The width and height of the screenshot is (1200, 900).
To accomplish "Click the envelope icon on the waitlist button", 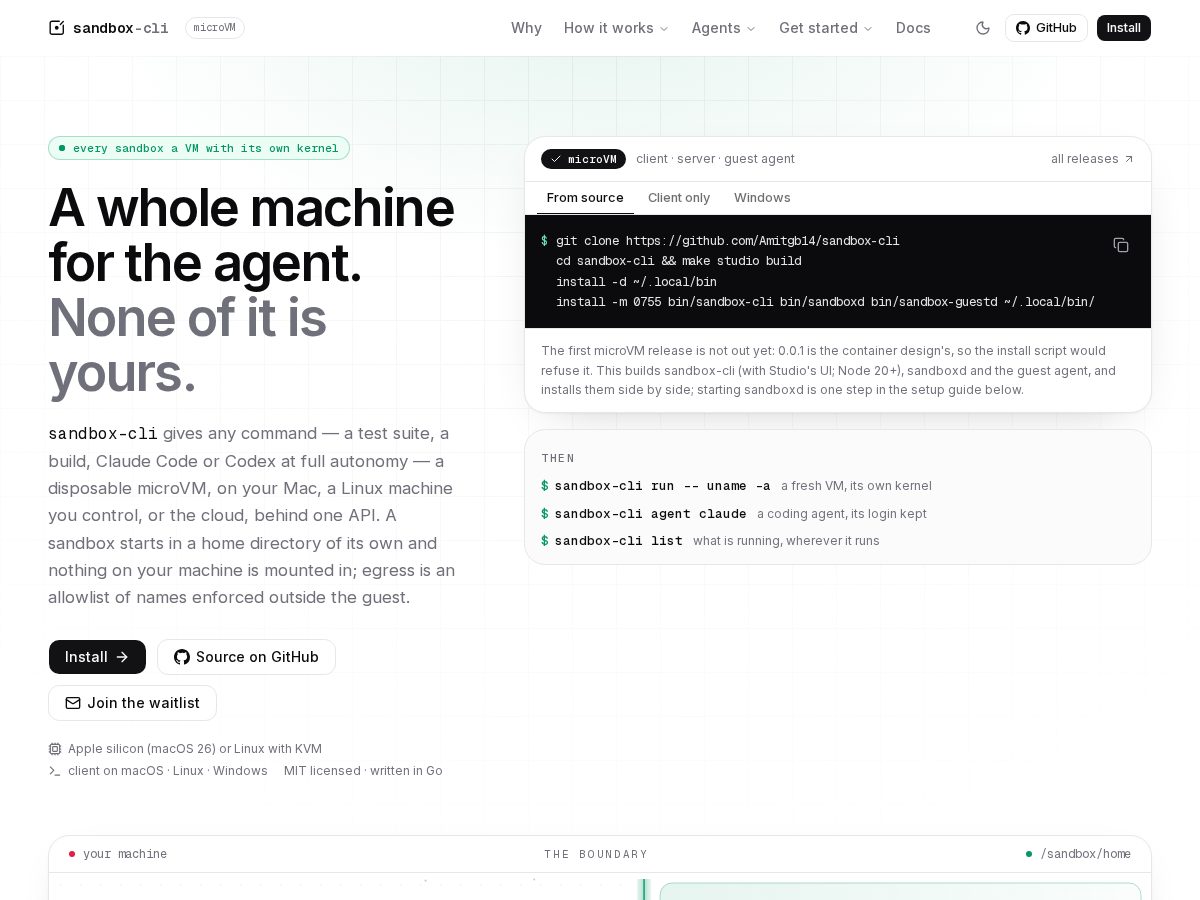I will (73, 703).
